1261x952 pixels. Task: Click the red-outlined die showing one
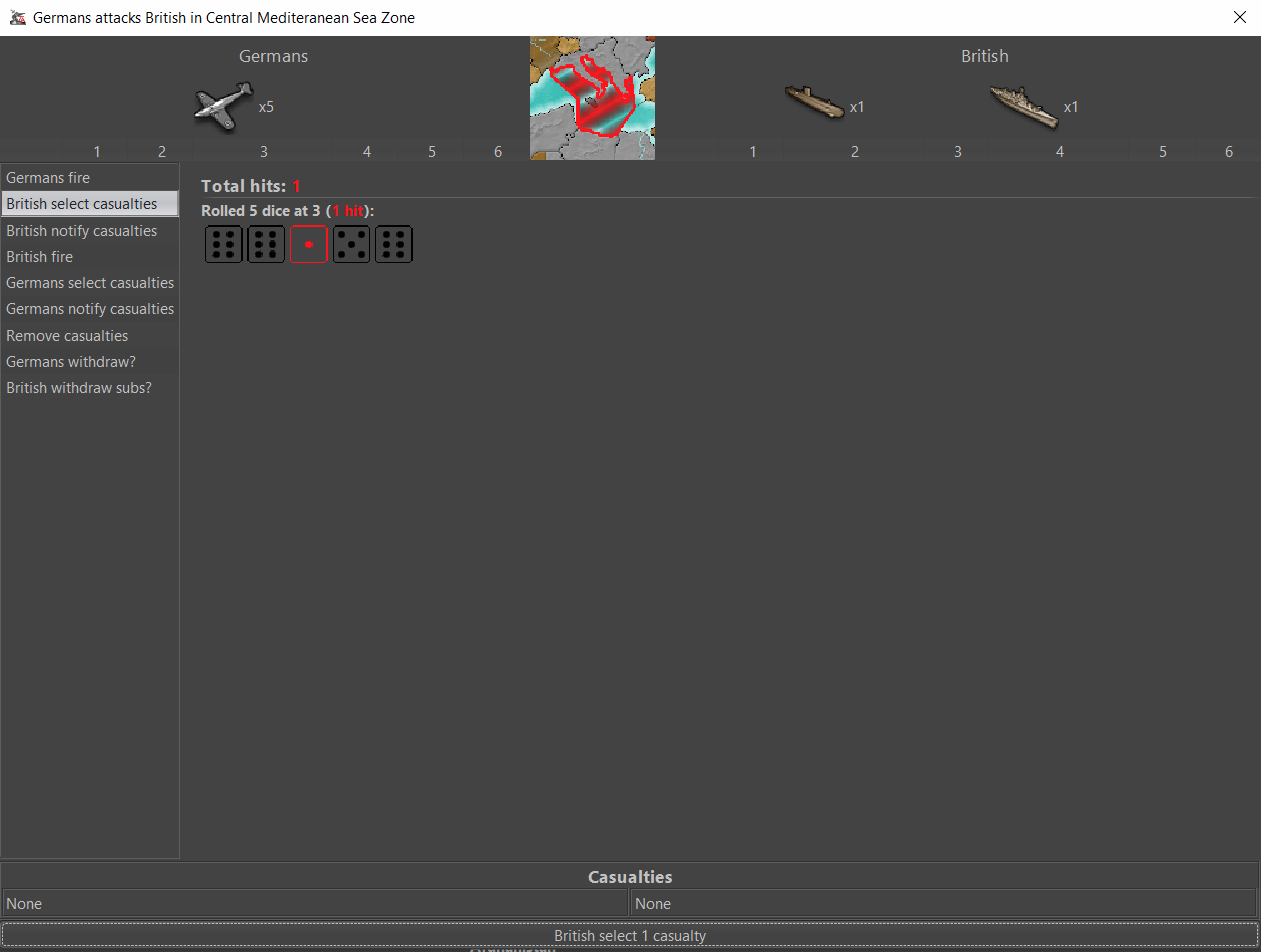(309, 244)
